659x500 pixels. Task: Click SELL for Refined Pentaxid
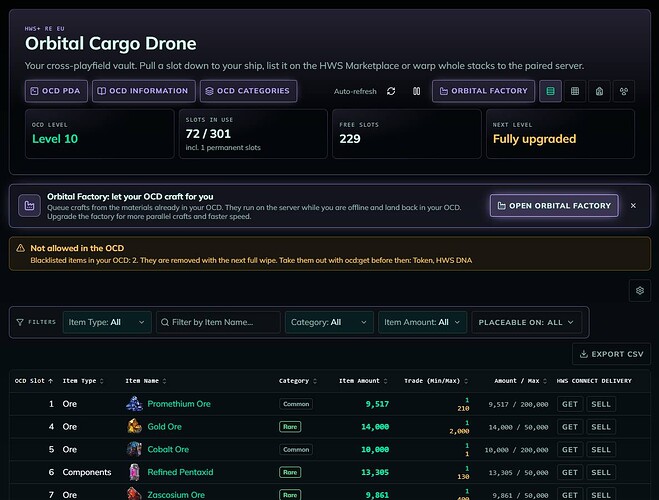pos(601,472)
